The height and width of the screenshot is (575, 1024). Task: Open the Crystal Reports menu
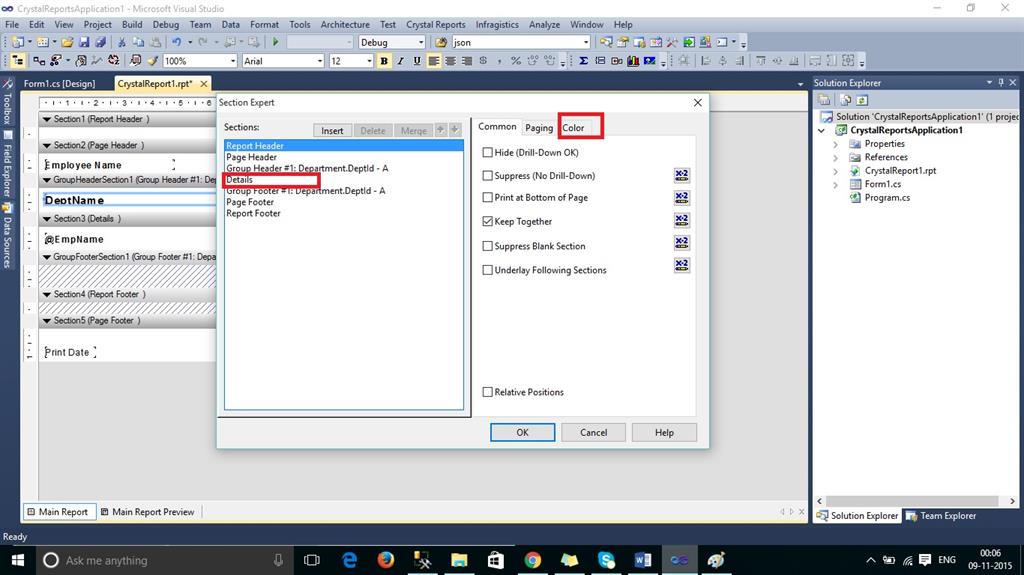[x=436, y=24]
